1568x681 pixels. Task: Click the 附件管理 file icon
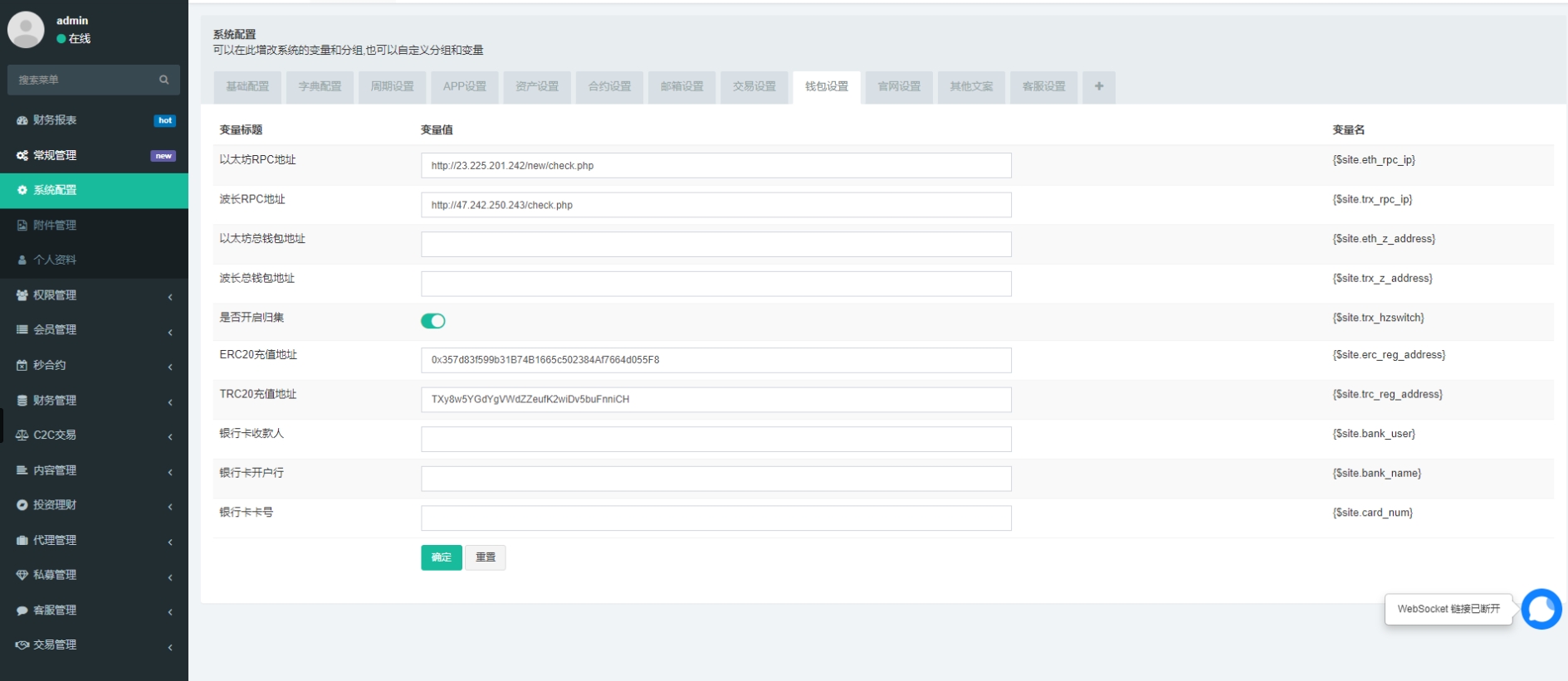click(22, 225)
